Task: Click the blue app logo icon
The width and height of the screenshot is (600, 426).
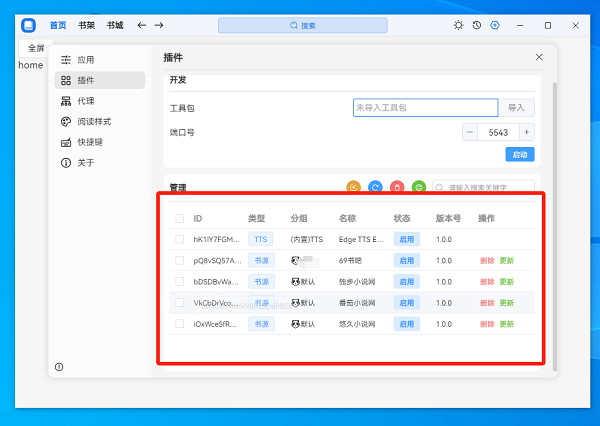Action: (28, 25)
